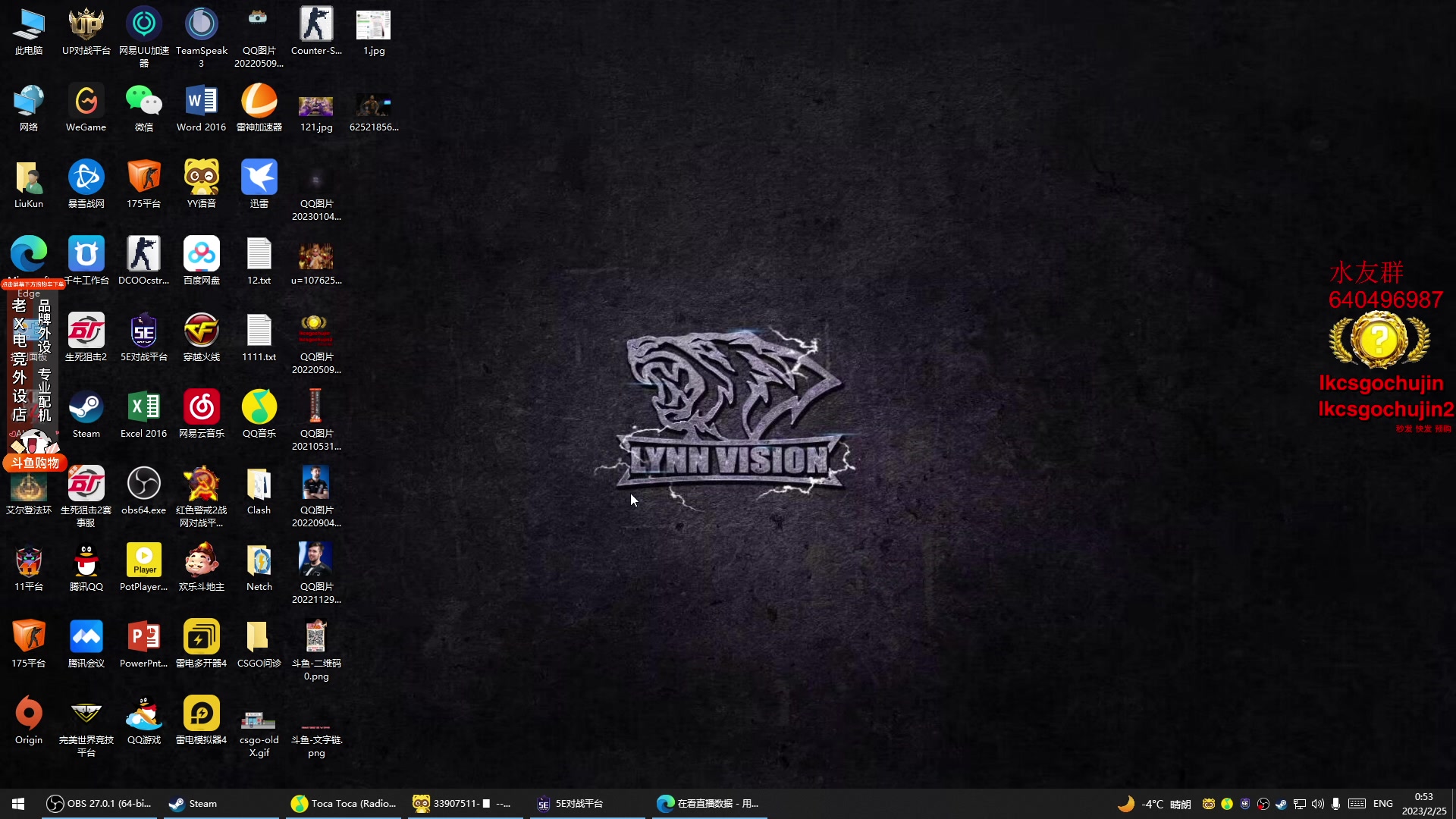Open the taskbar clock and date
Screen dimensions: 1456x819
(1423, 804)
